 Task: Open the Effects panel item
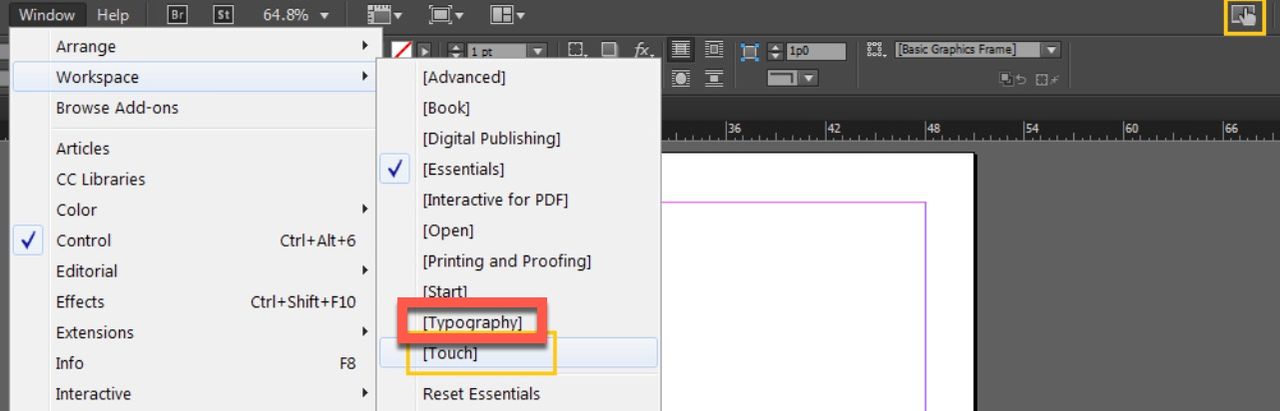pos(194,302)
